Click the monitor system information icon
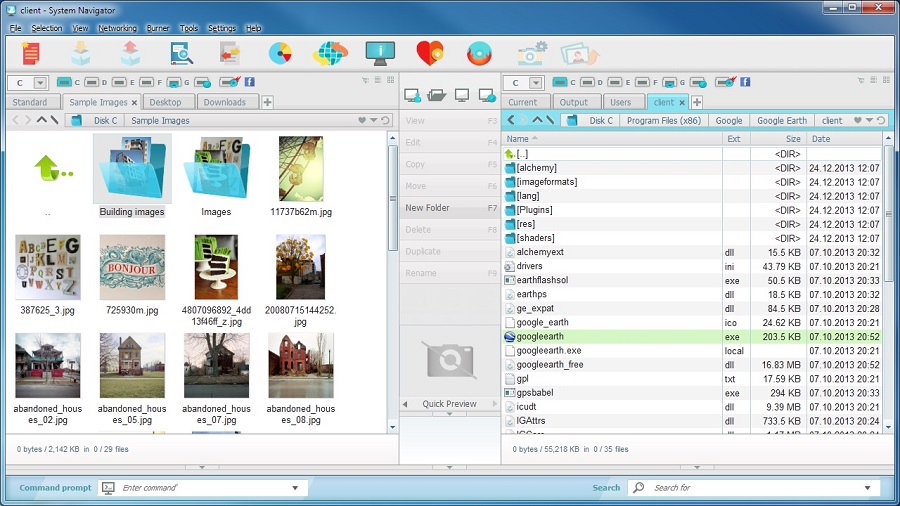Image resolution: width=900 pixels, height=506 pixels. click(x=380, y=53)
